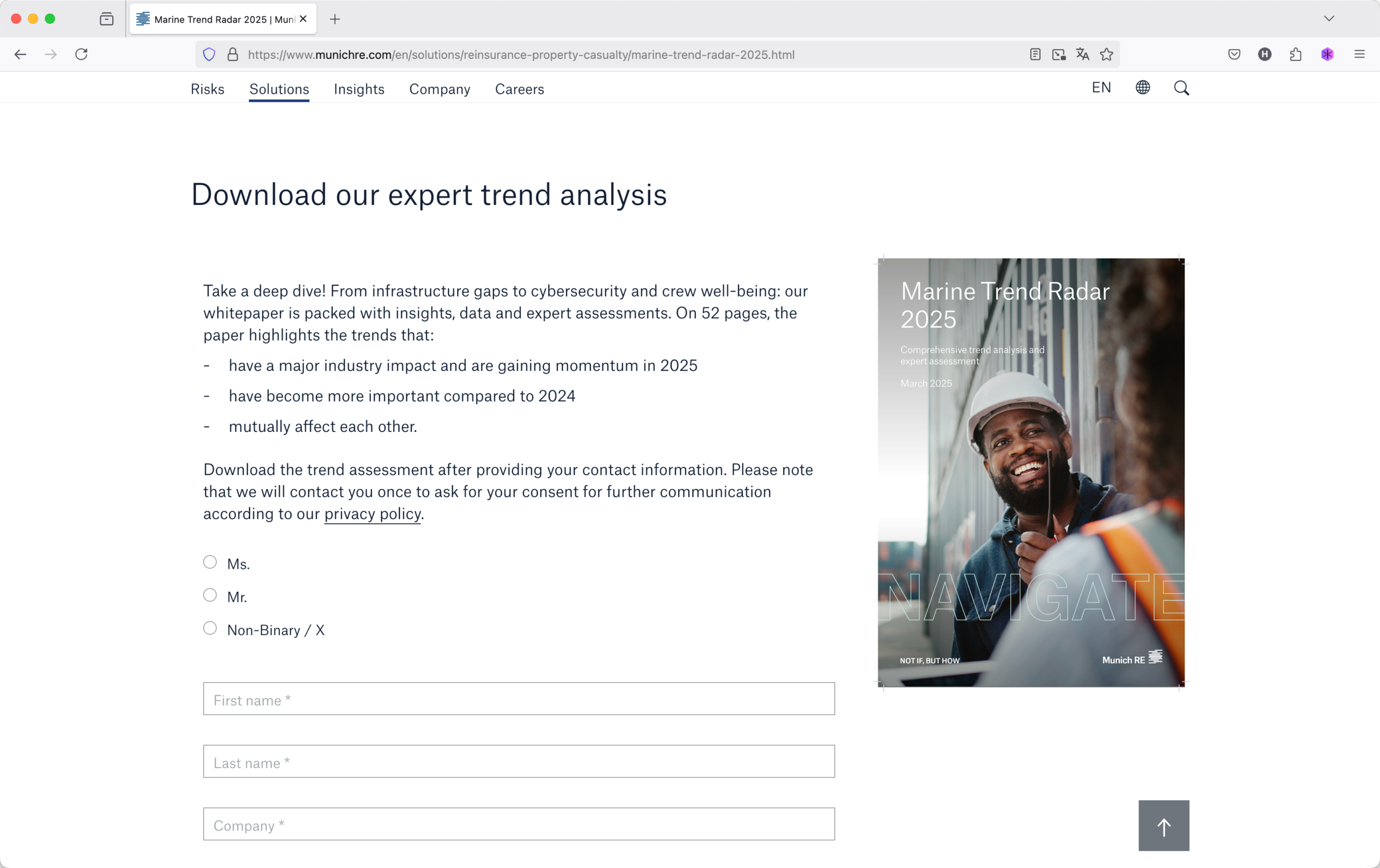
Task: Open the Careers navigation menu
Action: click(519, 89)
